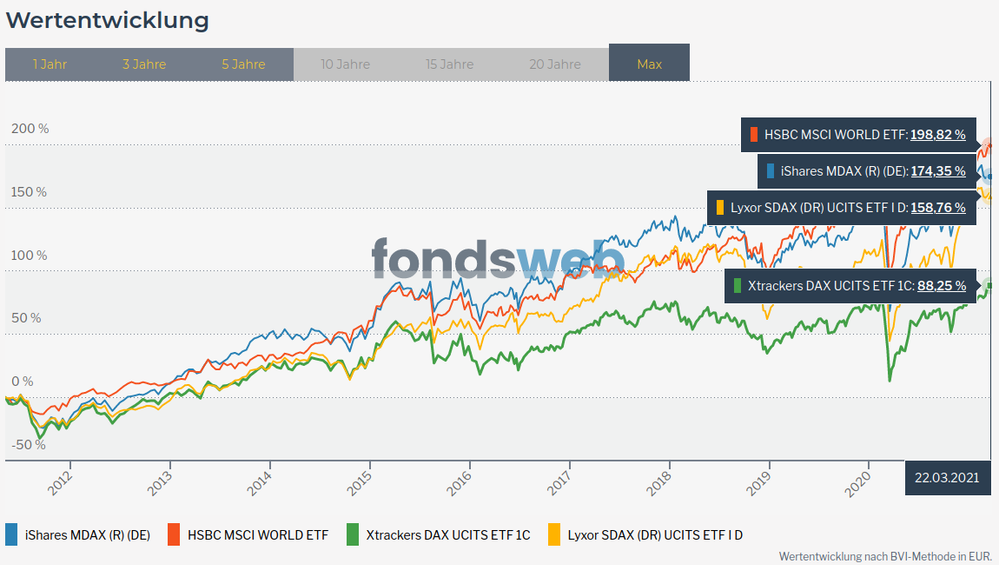Toggle the iShares MDAX (R) (DE) legend label
Image resolution: width=999 pixels, height=565 pixels.
pos(87,535)
